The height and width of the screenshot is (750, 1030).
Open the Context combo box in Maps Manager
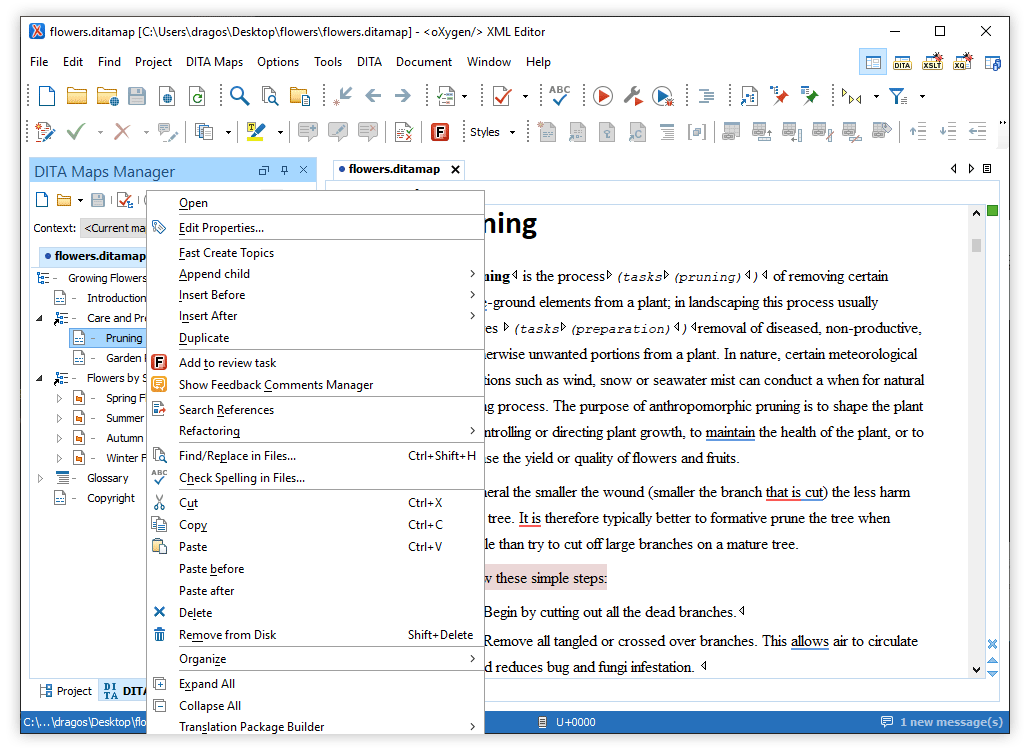pyautogui.click(x=113, y=229)
